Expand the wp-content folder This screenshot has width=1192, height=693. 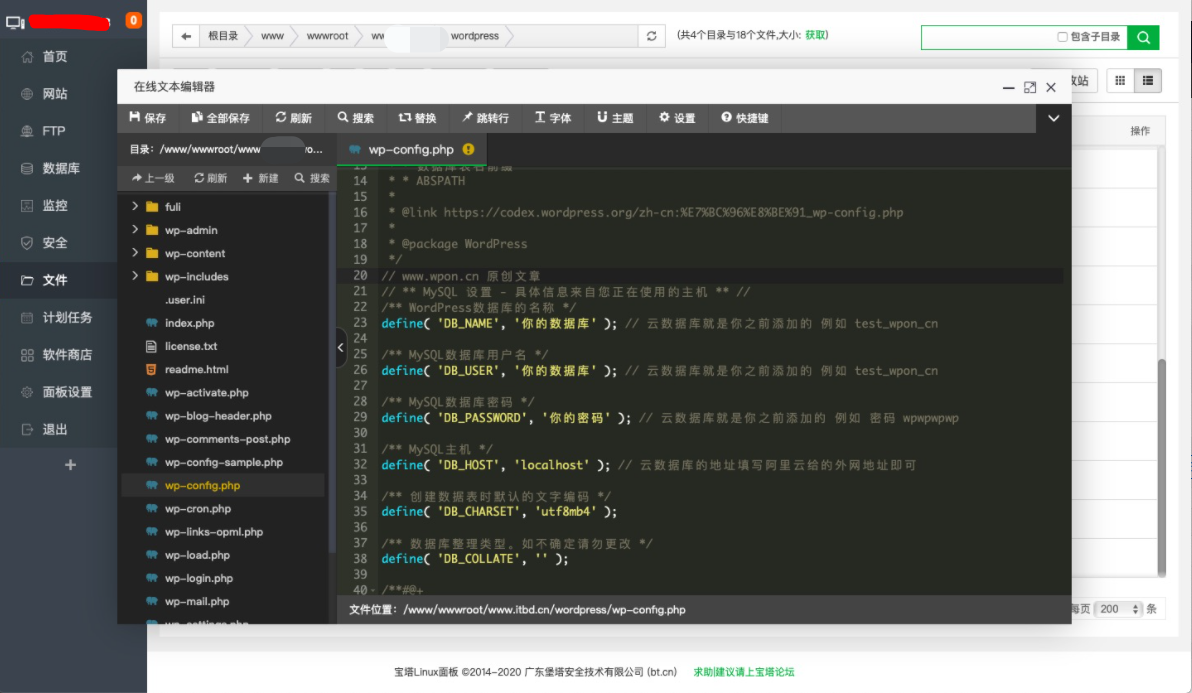(135, 253)
